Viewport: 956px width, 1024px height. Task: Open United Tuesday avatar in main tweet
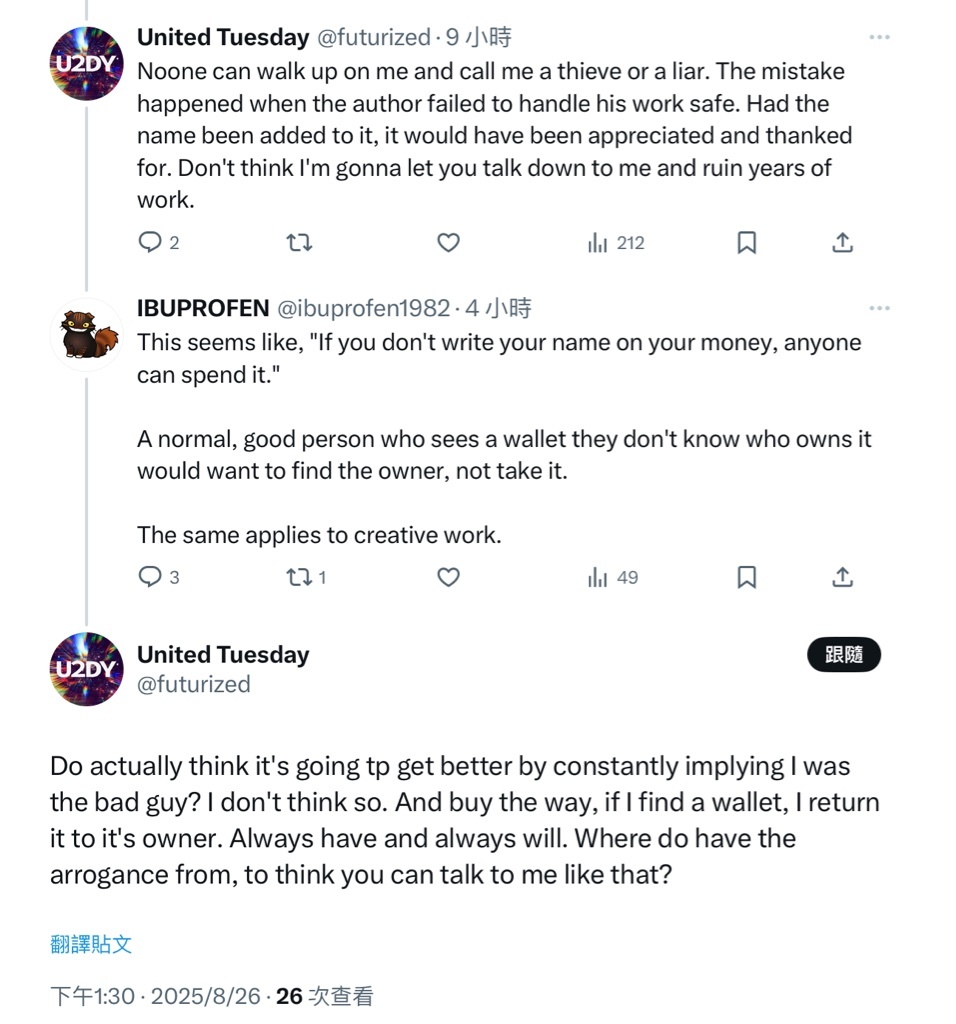tap(86, 668)
